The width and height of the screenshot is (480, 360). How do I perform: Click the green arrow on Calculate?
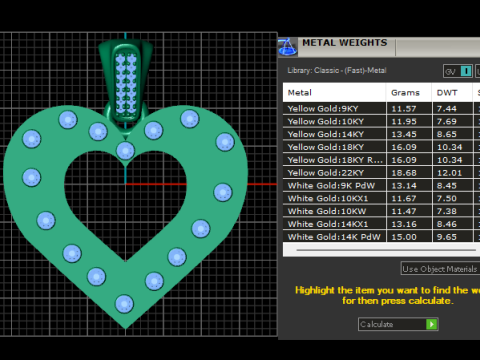[432, 324]
